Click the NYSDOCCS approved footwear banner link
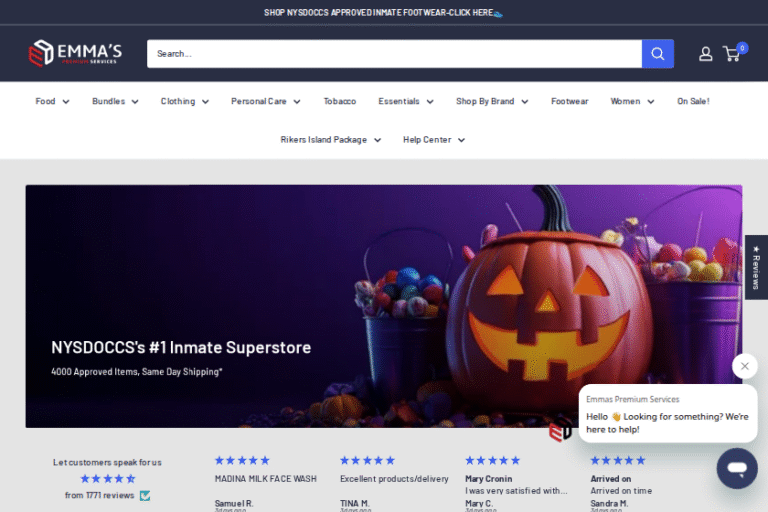 click(x=383, y=12)
